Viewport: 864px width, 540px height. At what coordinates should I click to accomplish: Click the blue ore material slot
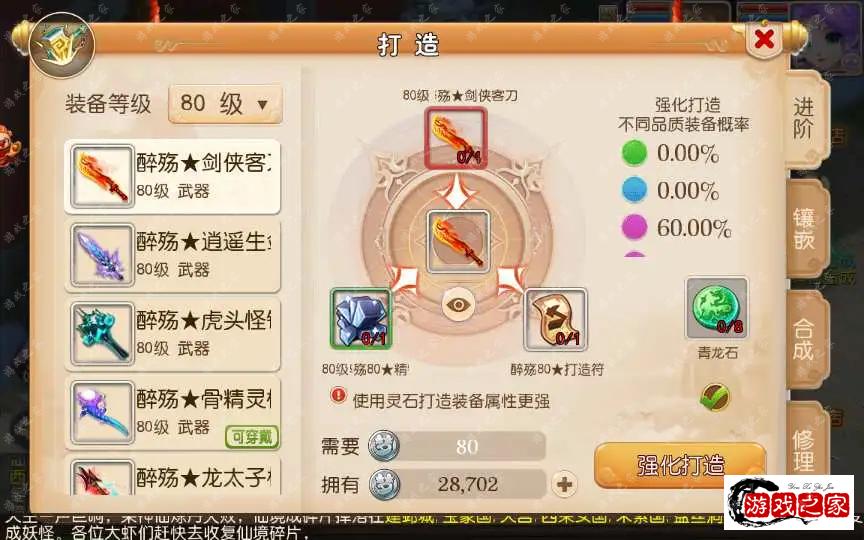click(361, 318)
